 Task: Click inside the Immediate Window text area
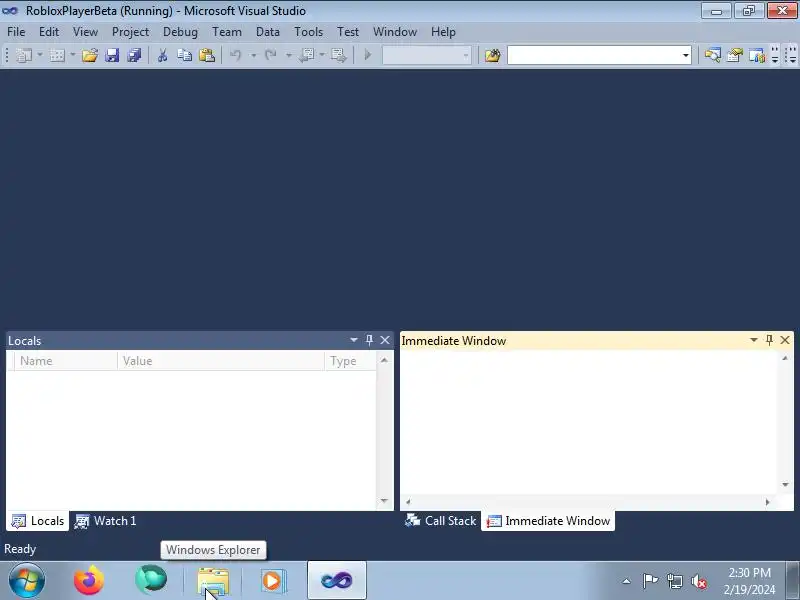pyautogui.click(x=589, y=422)
